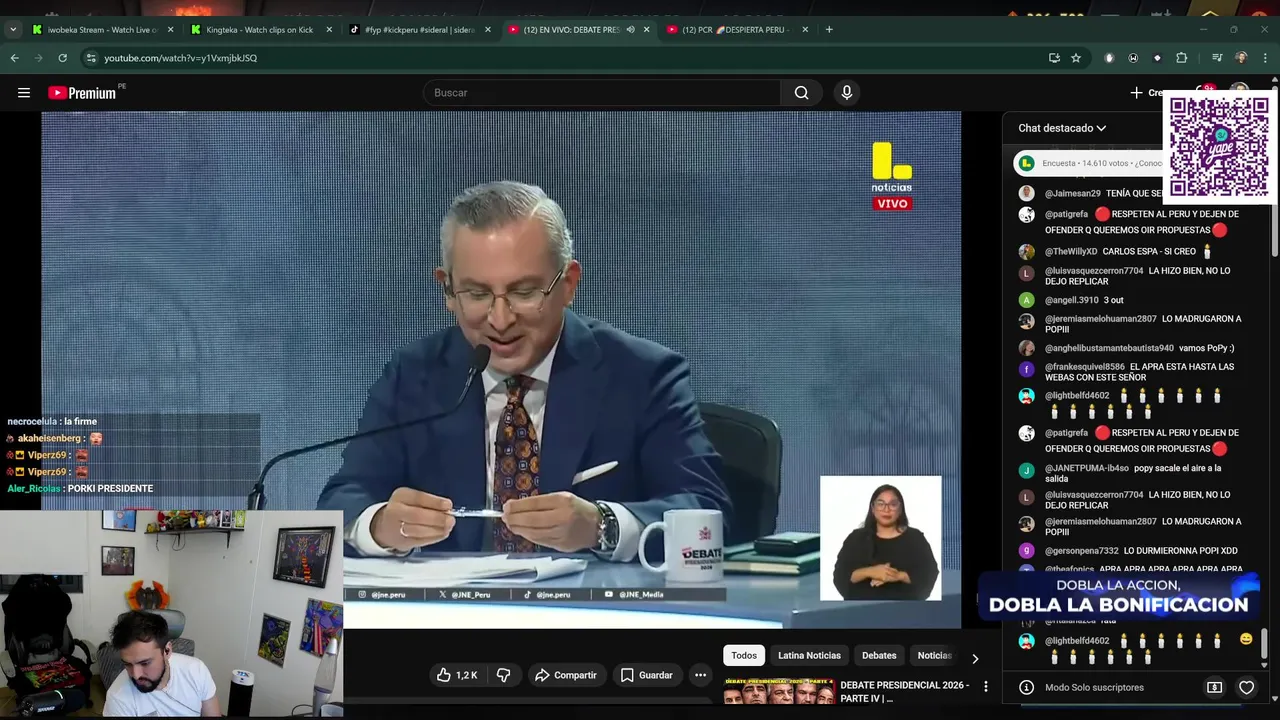Open the Chrome three-dot menu
1280x720 pixels.
[1265, 58]
